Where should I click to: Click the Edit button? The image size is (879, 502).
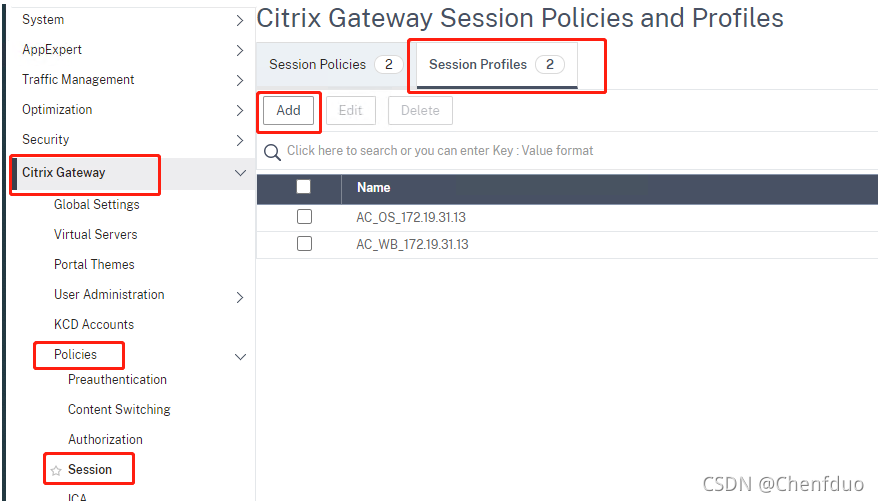tap(350, 111)
